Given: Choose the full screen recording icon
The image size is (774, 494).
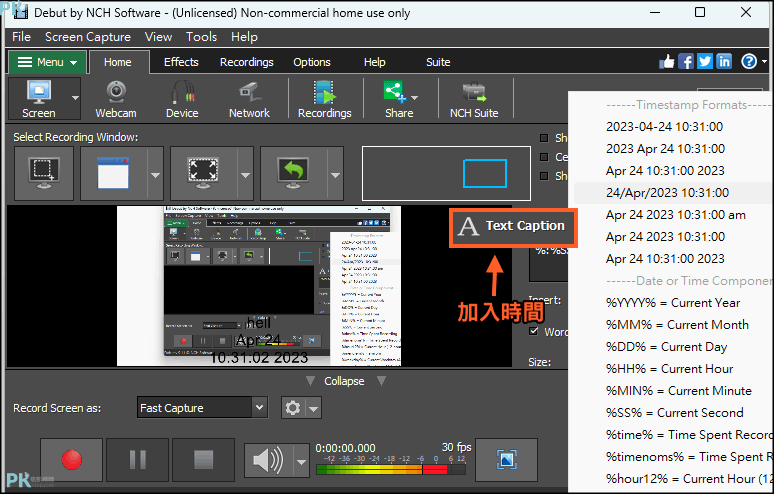Looking at the screenshot, I should click(x=203, y=174).
